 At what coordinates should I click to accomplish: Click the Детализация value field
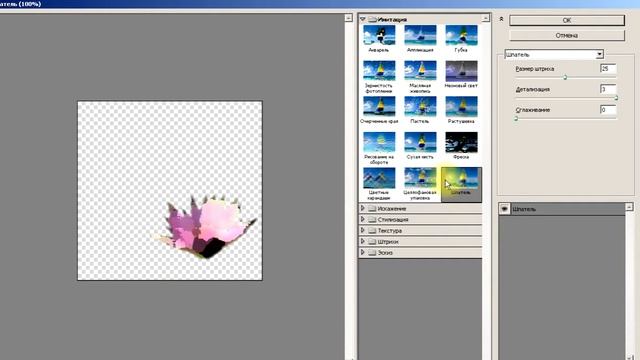[608, 89]
